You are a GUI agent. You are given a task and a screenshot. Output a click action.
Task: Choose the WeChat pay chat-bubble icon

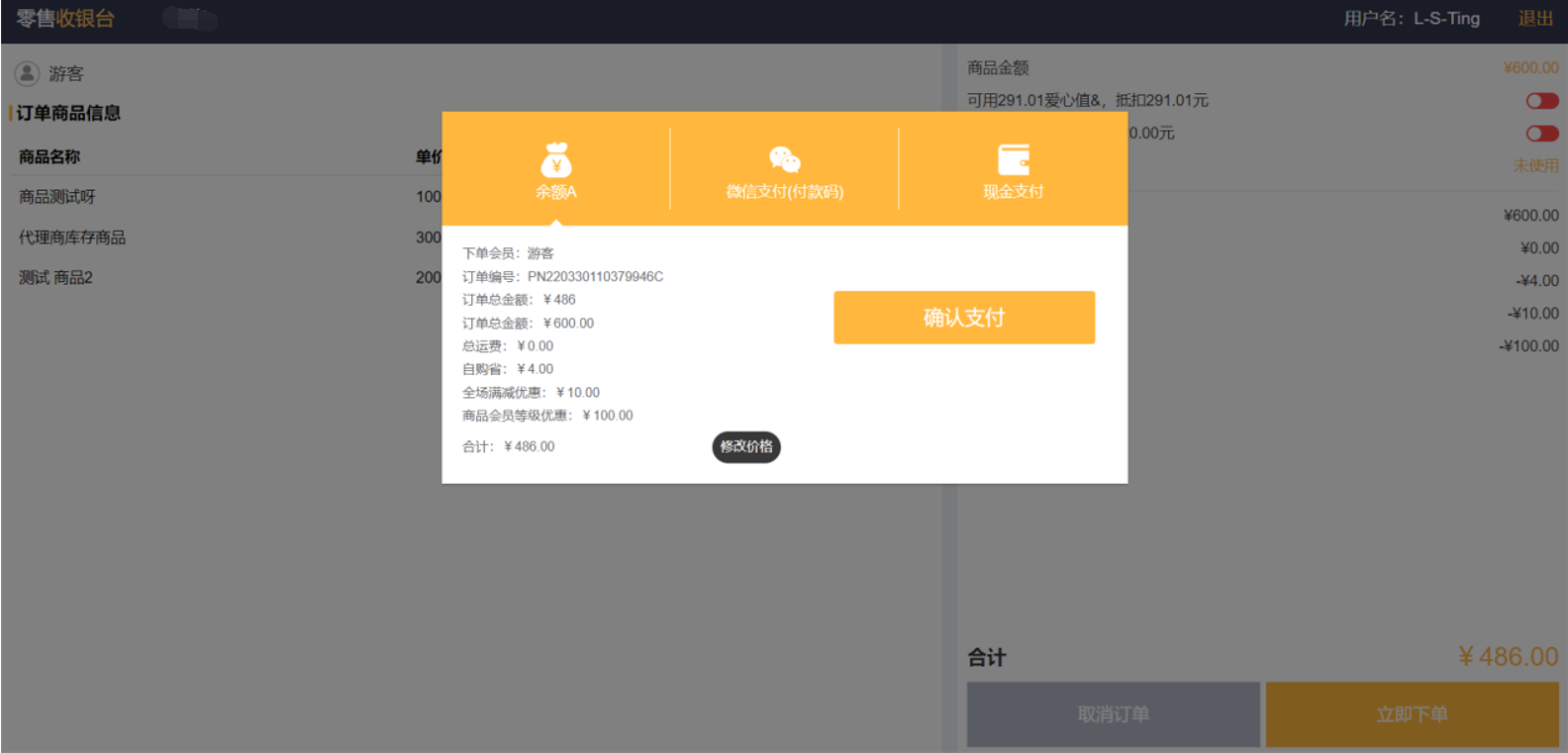pyautogui.click(x=784, y=158)
